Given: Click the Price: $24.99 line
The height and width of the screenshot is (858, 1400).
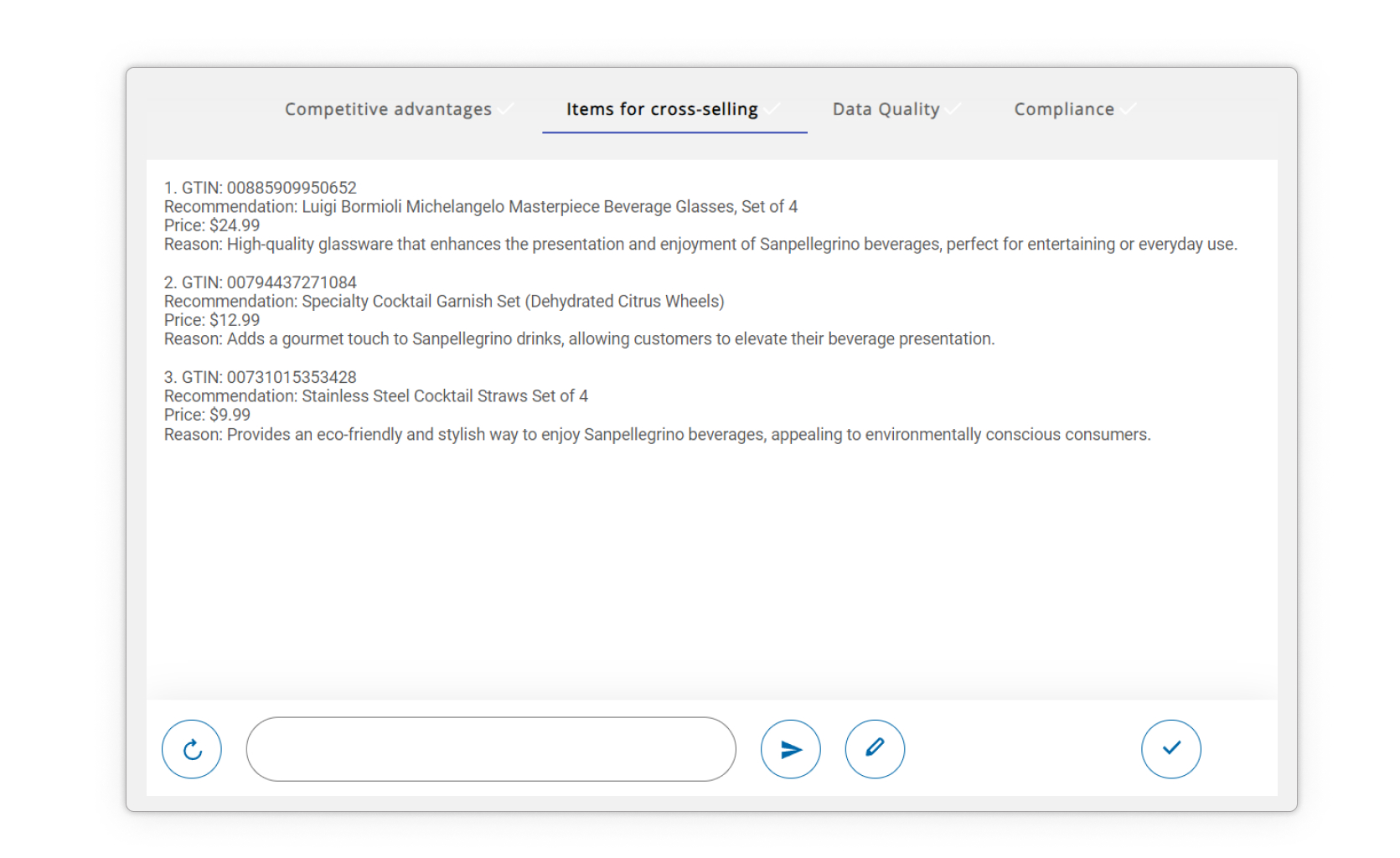Looking at the screenshot, I should click(212, 225).
